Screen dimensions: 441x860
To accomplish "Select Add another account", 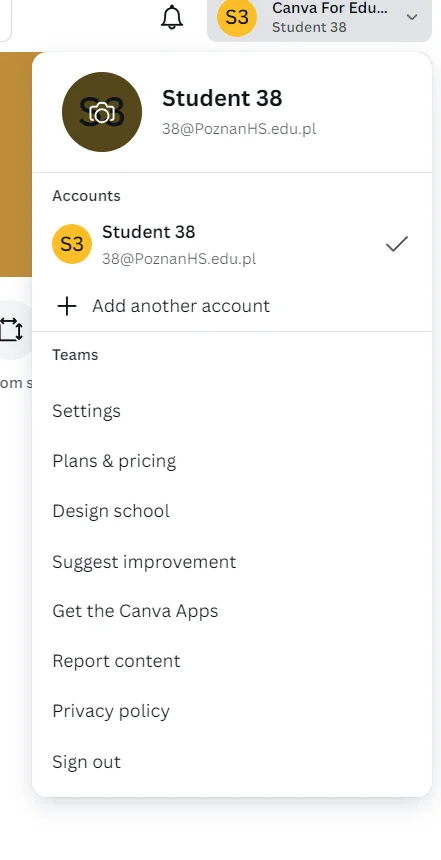I will coord(181,305).
